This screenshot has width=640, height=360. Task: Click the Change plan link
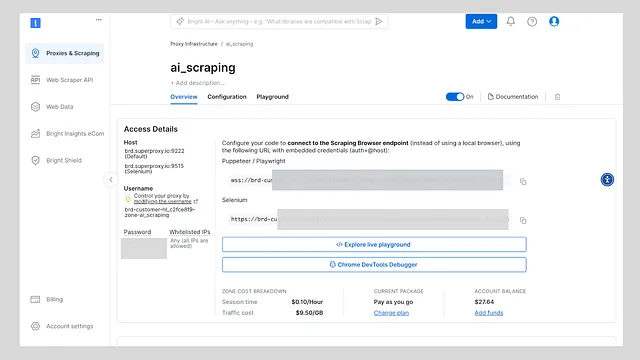coord(391,313)
